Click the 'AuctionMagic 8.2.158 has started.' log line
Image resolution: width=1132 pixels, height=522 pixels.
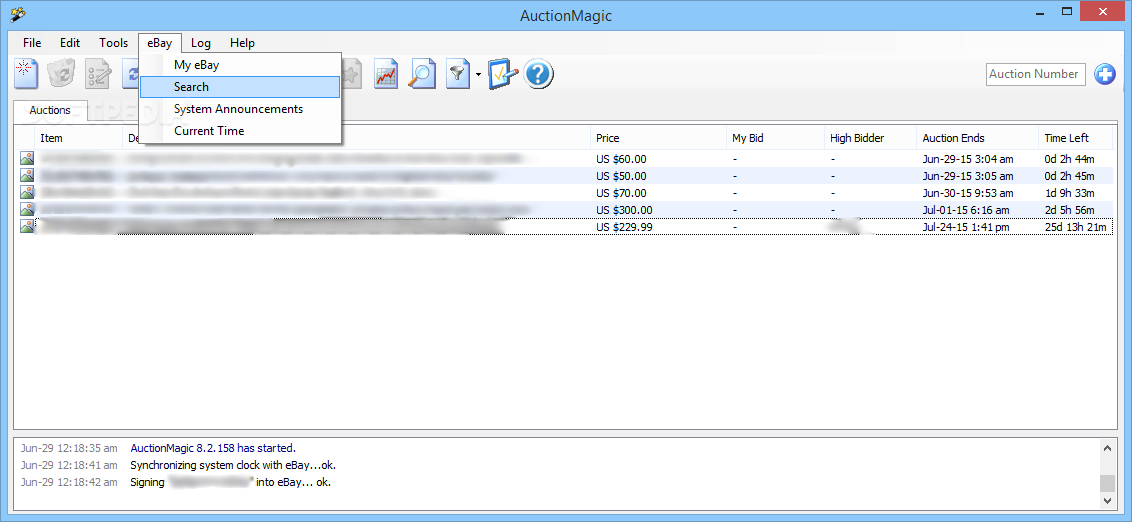point(213,448)
